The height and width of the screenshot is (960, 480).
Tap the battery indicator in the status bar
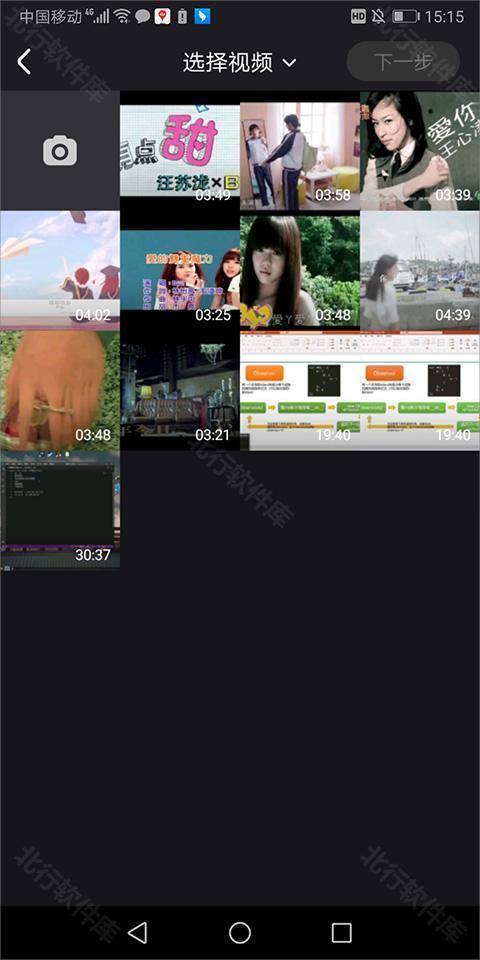[405, 17]
